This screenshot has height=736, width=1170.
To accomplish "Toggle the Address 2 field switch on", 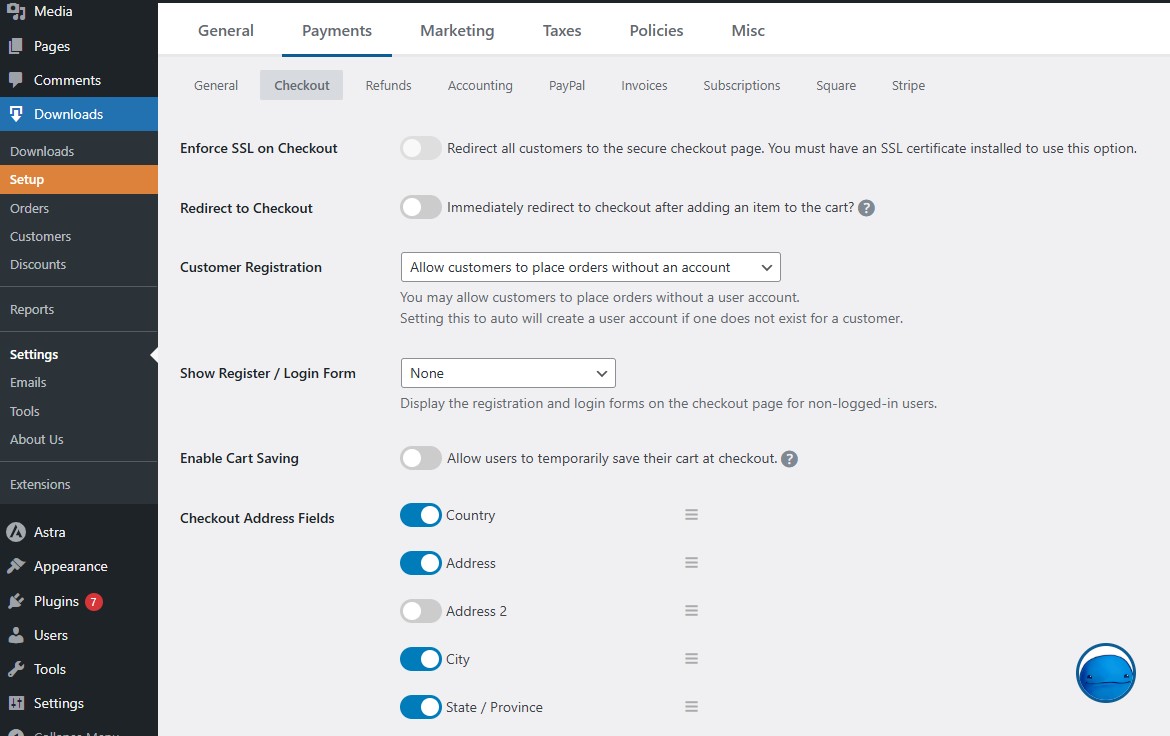I will pos(421,611).
